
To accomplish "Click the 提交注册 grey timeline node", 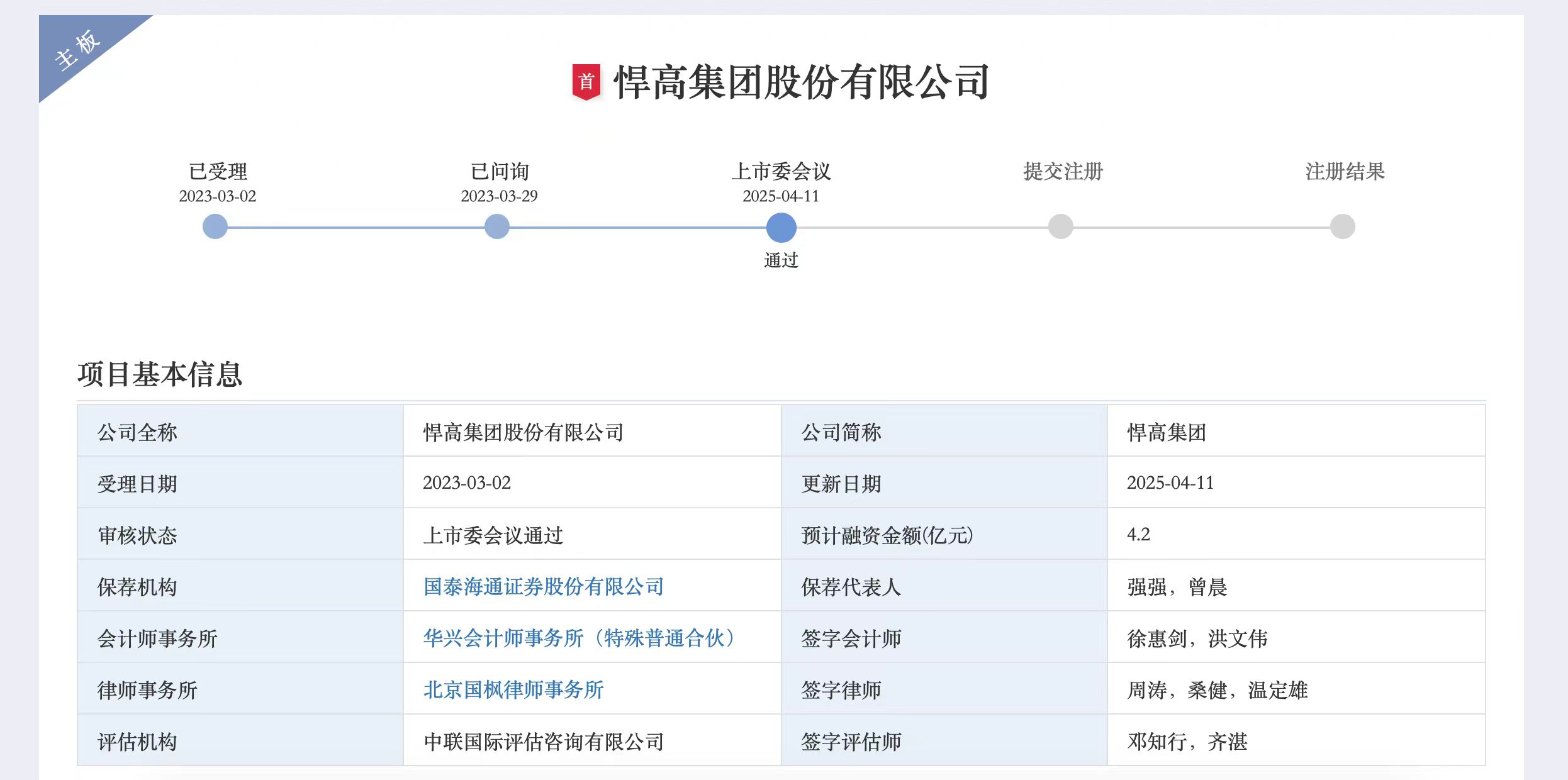I will tap(1061, 226).
